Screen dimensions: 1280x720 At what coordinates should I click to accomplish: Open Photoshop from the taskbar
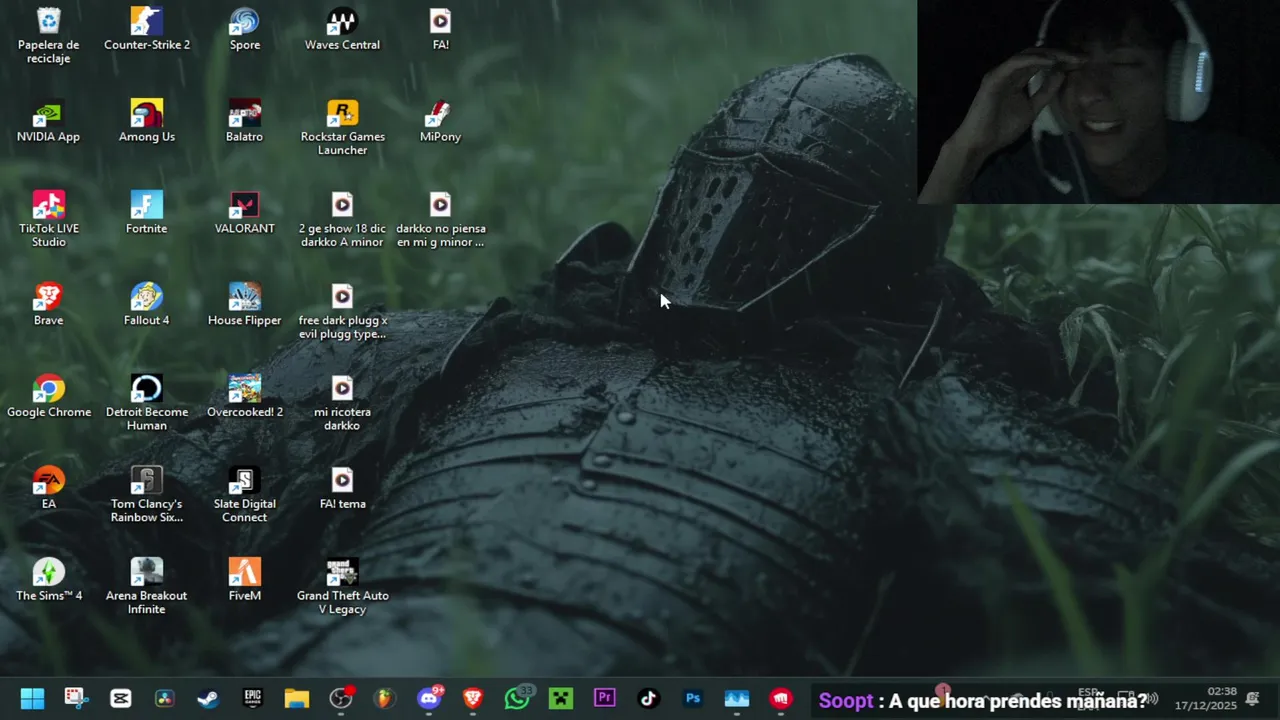[x=693, y=698]
